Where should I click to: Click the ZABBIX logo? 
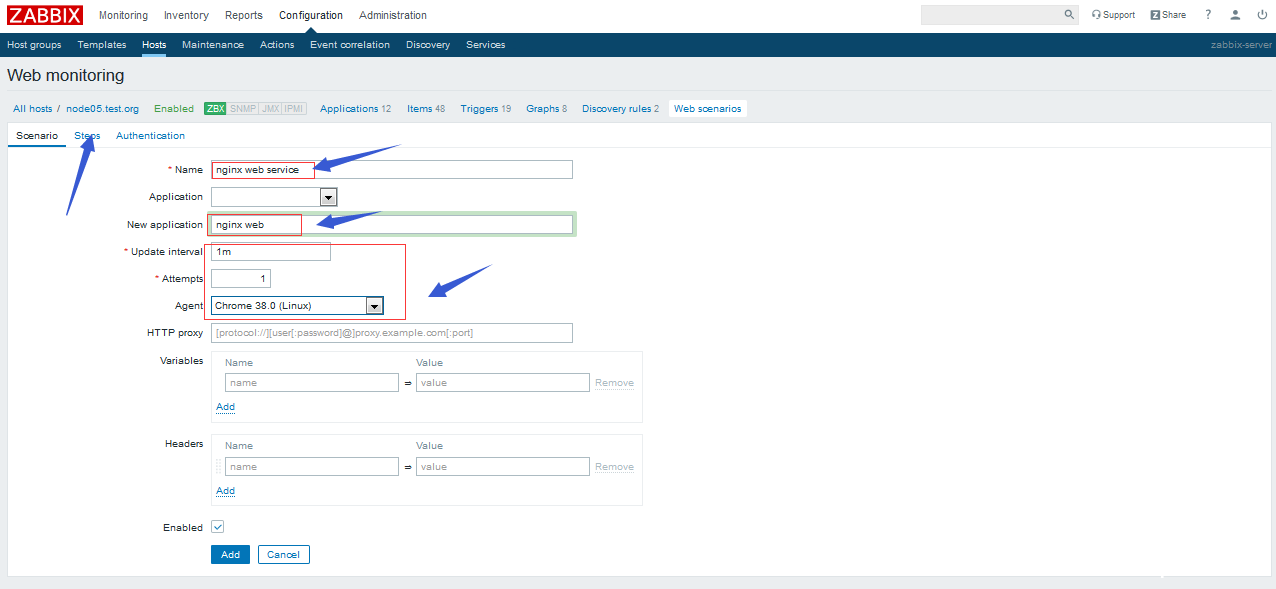click(43, 15)
